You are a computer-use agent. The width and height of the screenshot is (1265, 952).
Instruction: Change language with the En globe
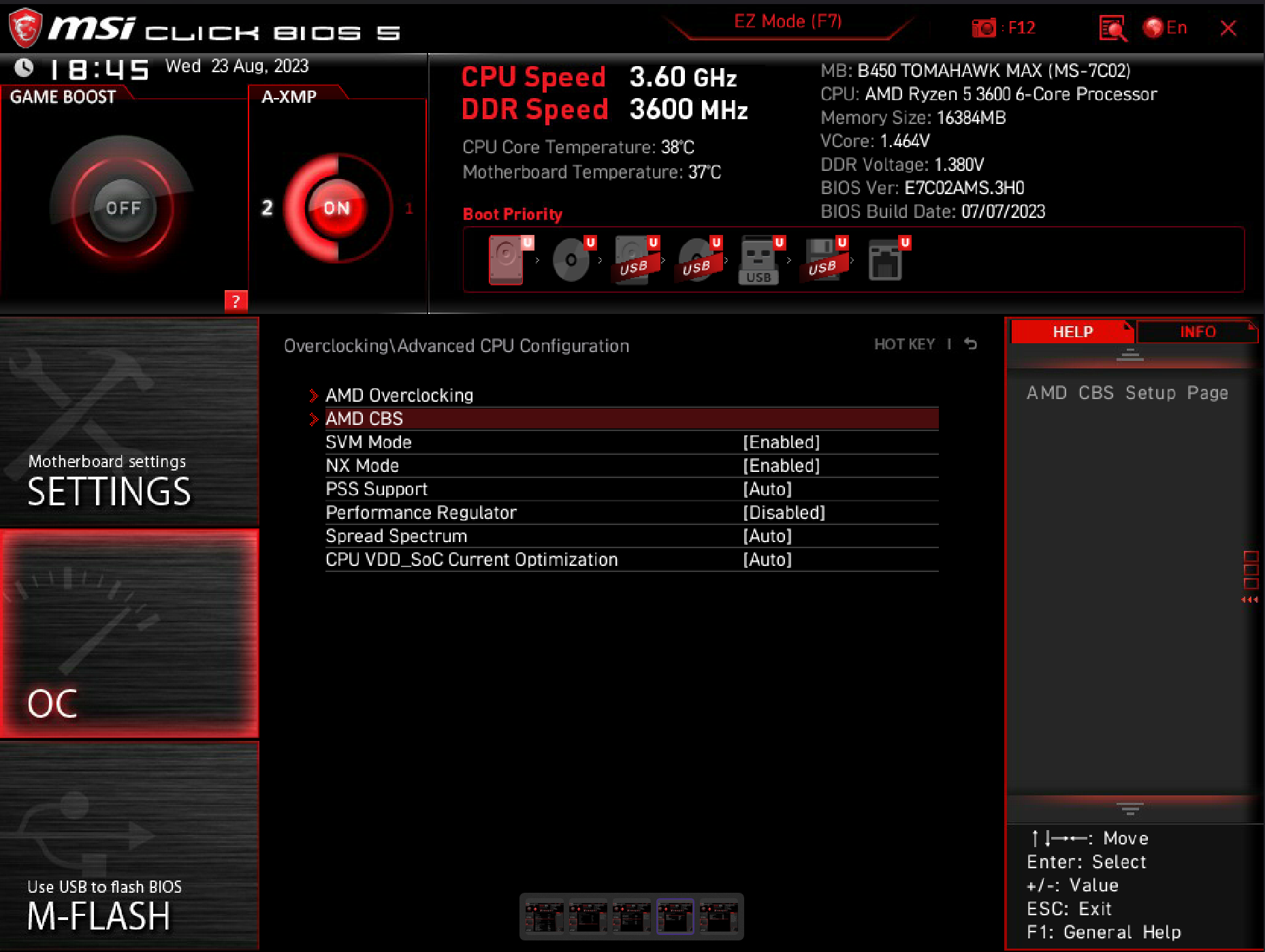tap(1166, 28)
